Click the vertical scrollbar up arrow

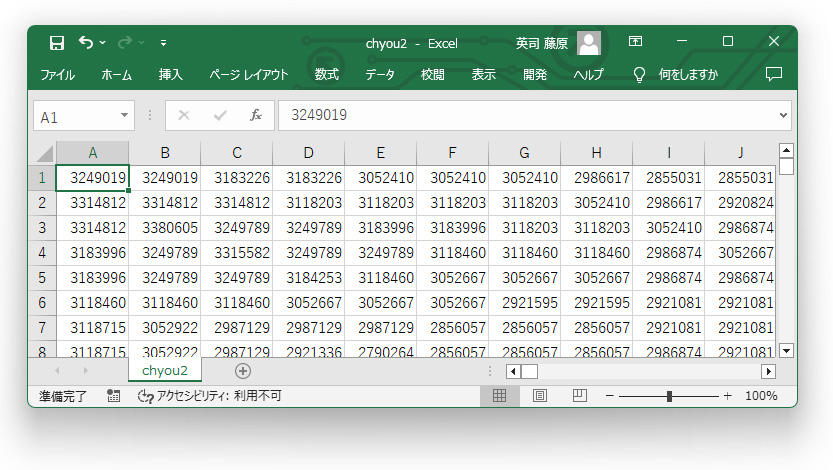786,151
